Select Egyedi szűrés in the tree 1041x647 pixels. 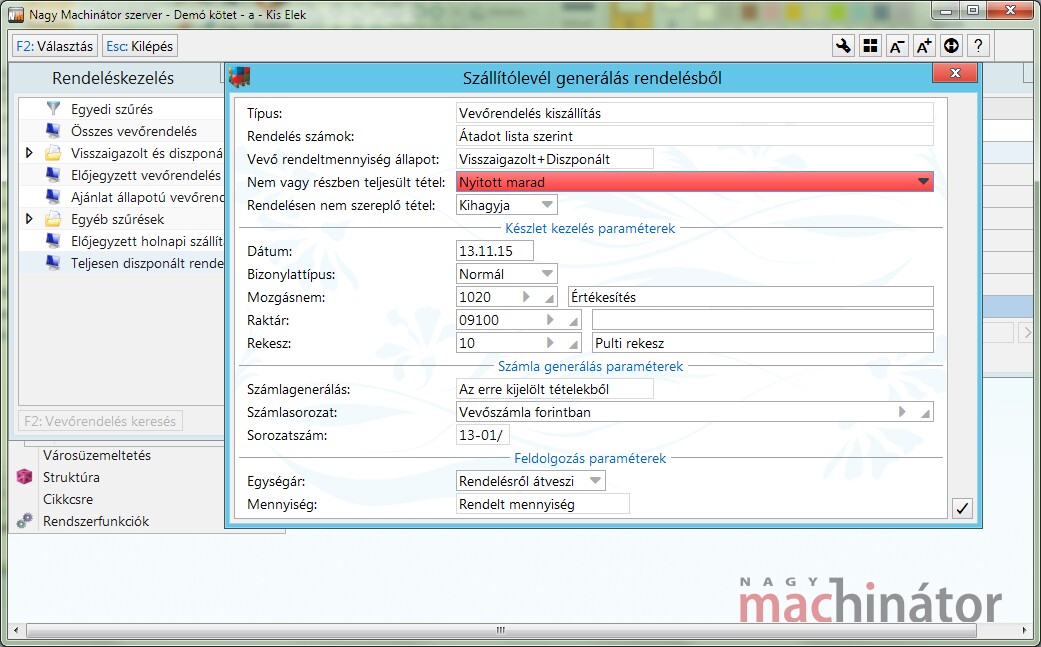(x=112, y=109)
